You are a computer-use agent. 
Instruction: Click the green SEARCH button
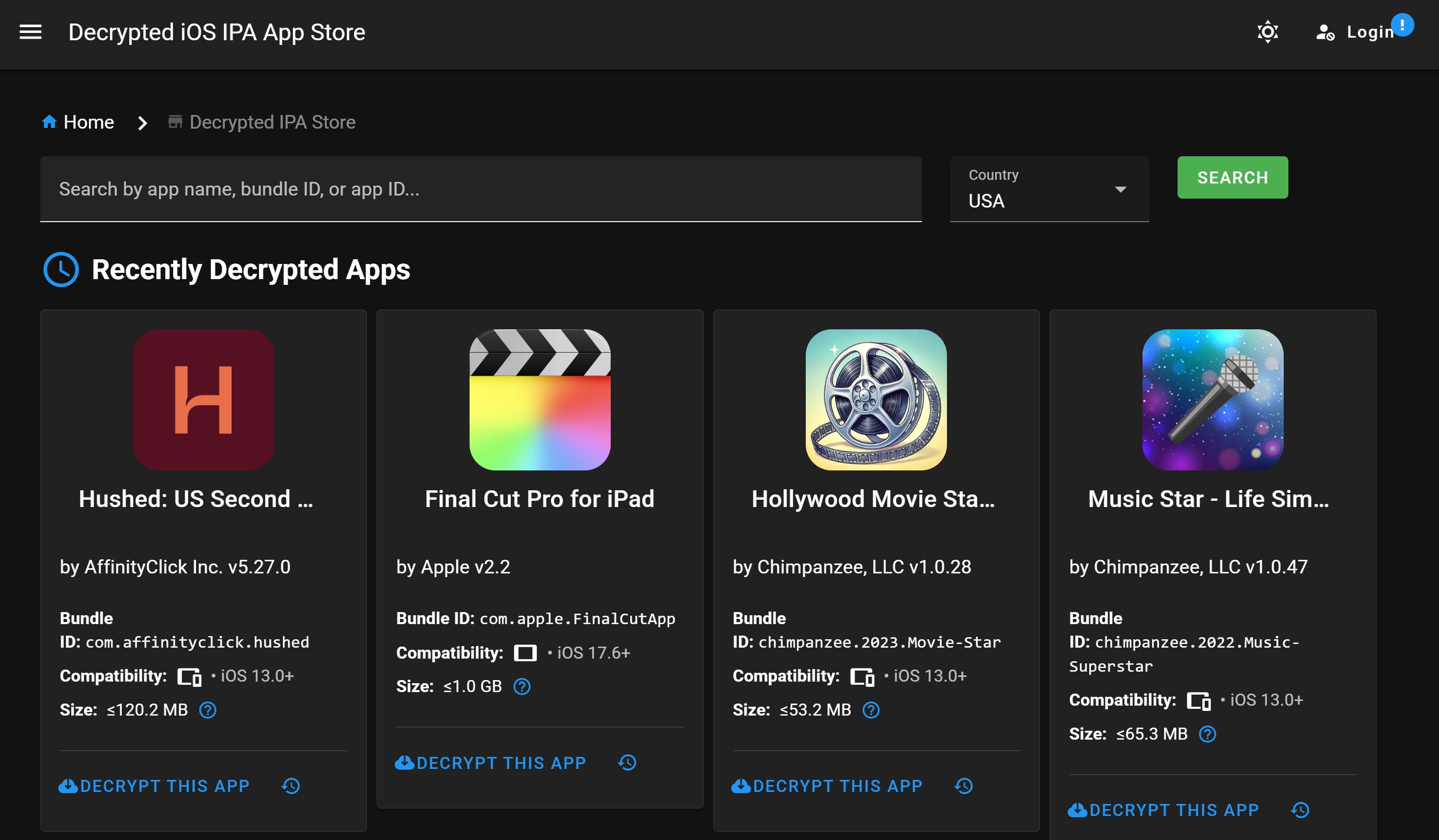1232,178
